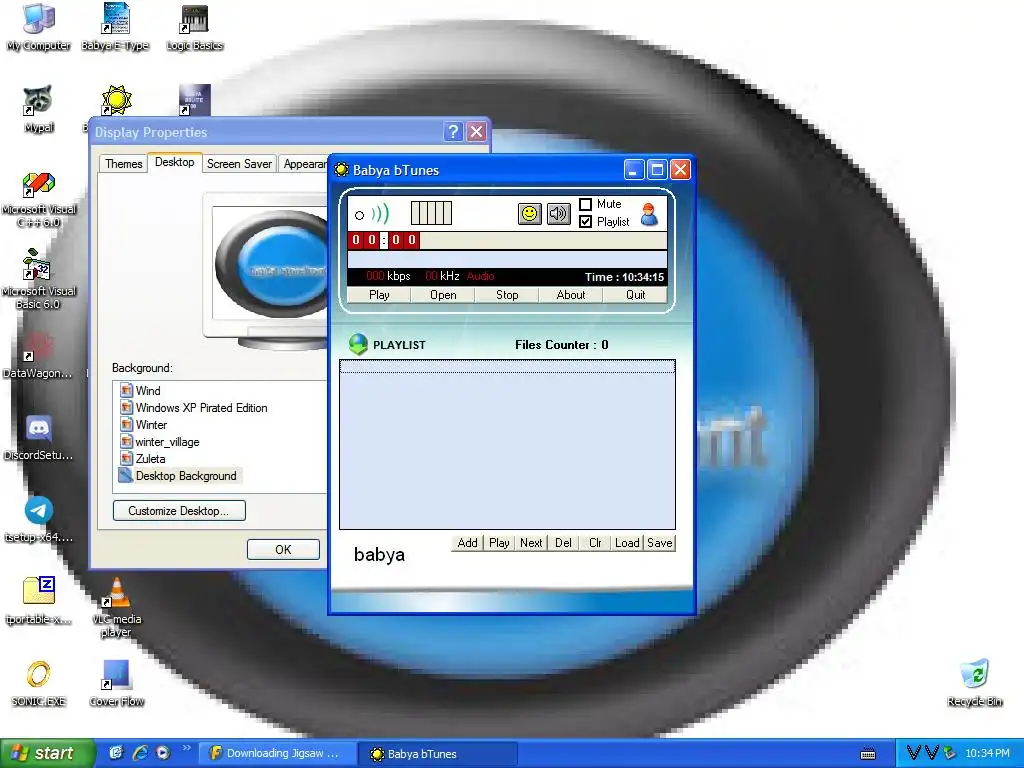Open the Start menu
The width and height of the screenshot is (1024, 768).
47,754
